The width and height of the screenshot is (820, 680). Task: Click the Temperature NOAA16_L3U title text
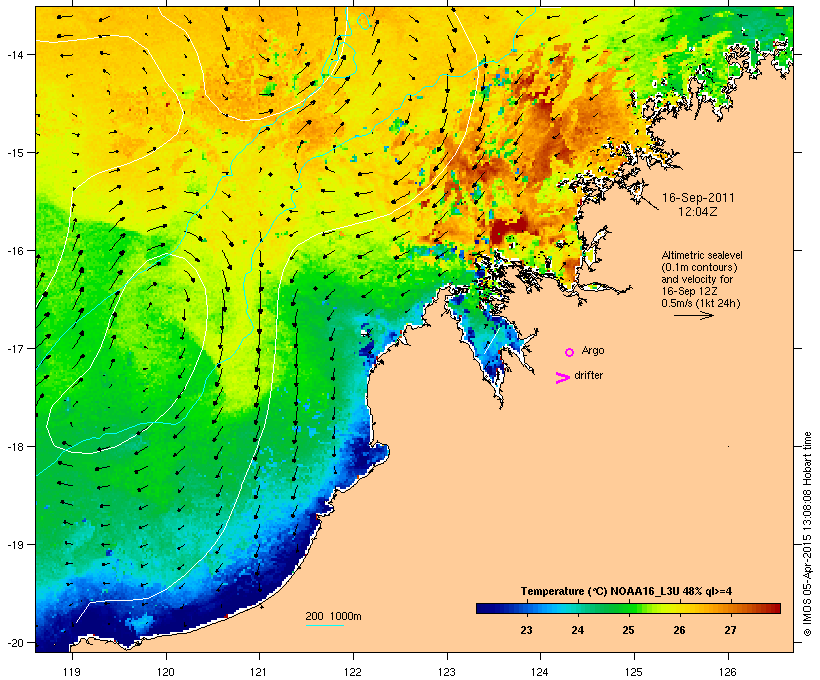(626, 591)
